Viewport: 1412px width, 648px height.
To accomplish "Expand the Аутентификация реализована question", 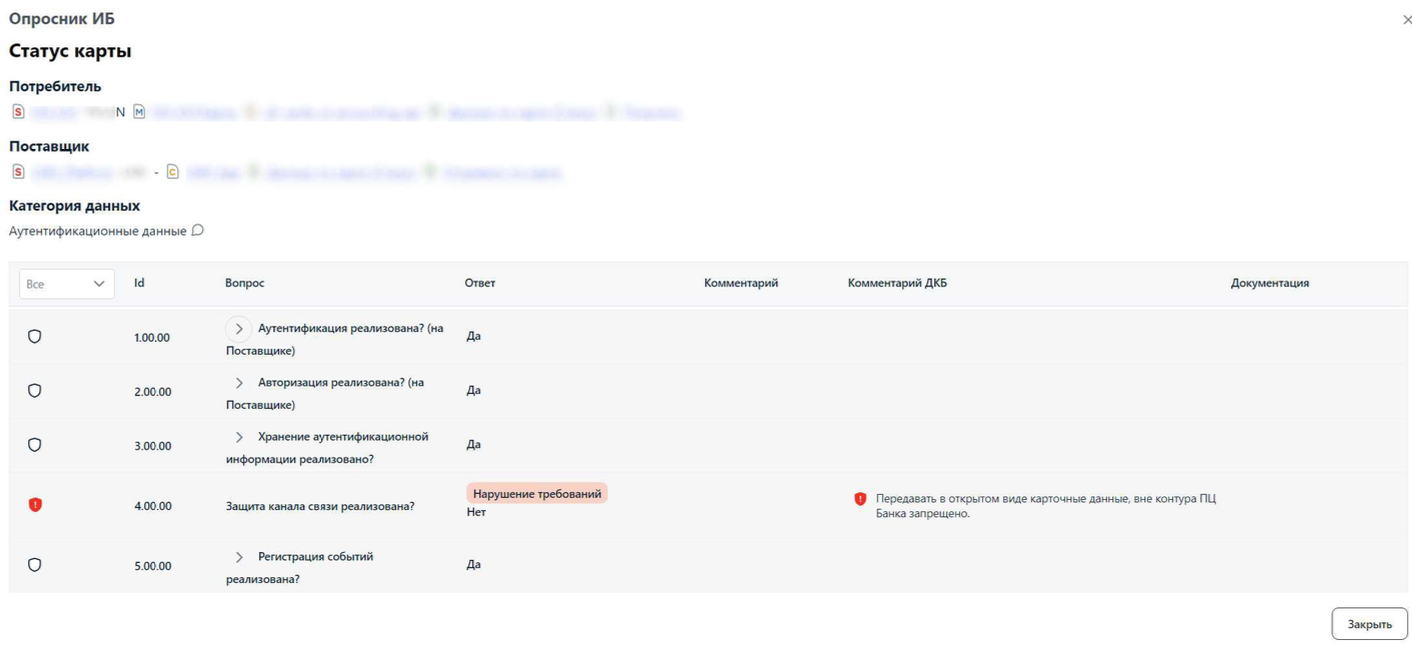I will tap(239, 328).
